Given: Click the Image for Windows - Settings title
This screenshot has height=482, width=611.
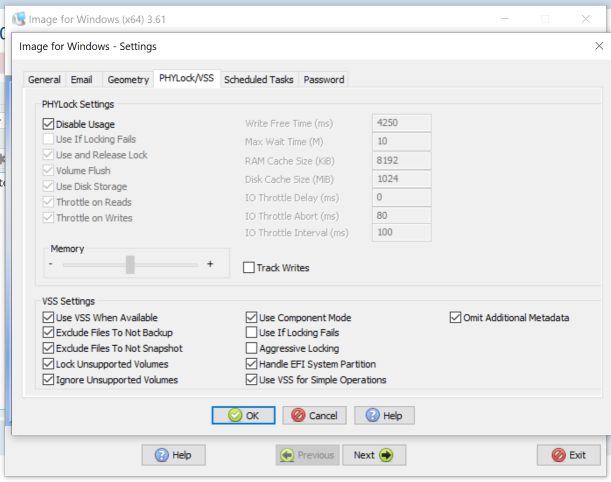Looking at the screenshot, I should coord(88,46).
